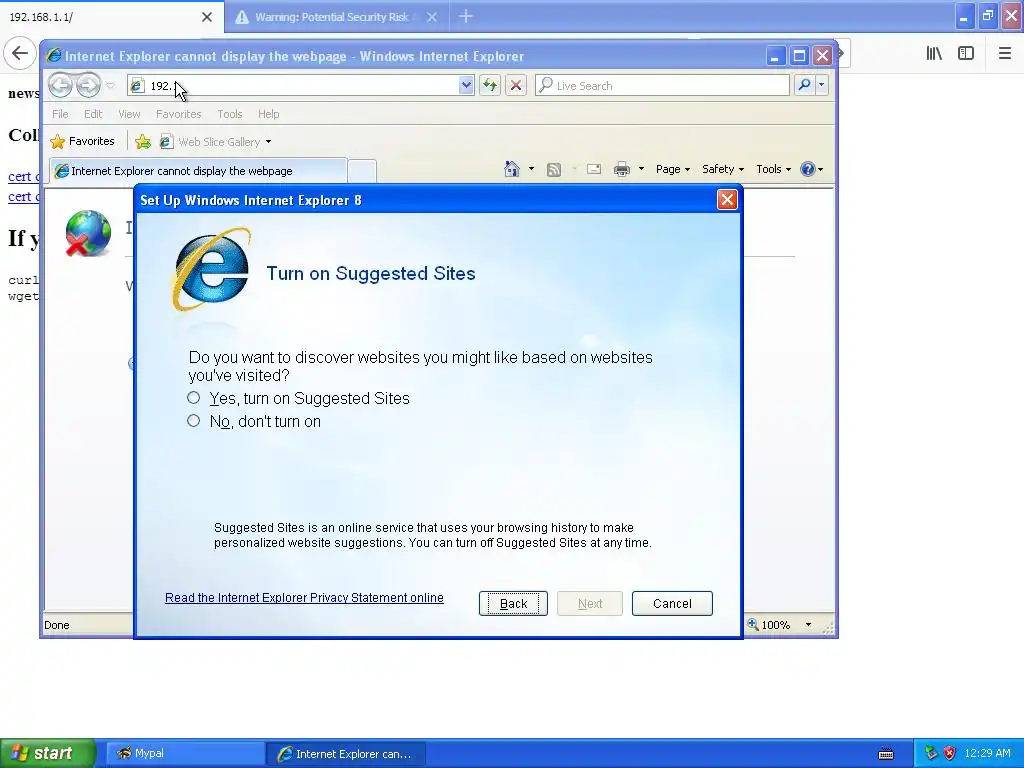Switch to Warning: Potential Security Risk tab
The width and height of the screenshot is (1024, 768).
[330, 17]
